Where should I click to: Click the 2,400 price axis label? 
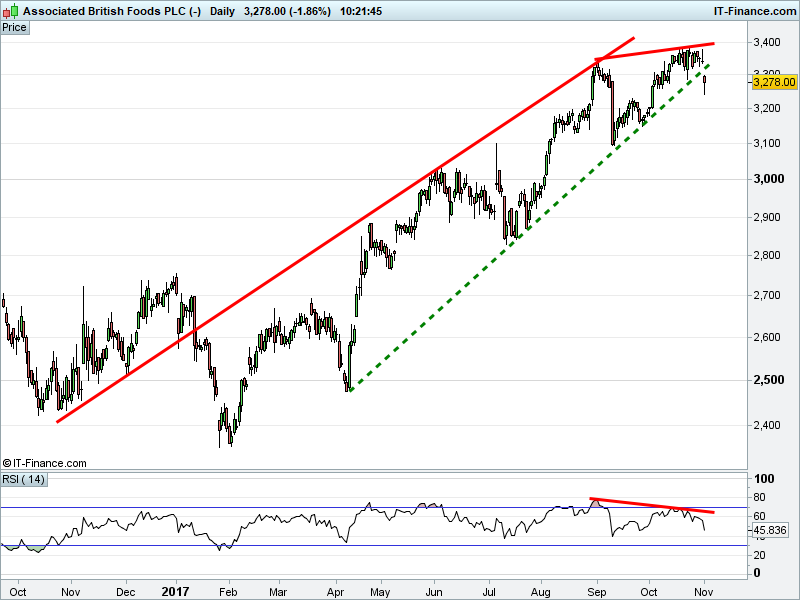point(767,425)
